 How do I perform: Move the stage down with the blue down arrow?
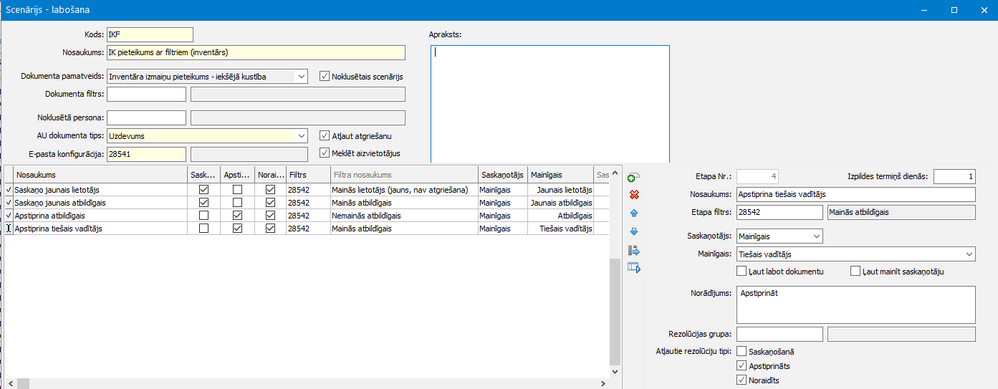tap(634, 231)
